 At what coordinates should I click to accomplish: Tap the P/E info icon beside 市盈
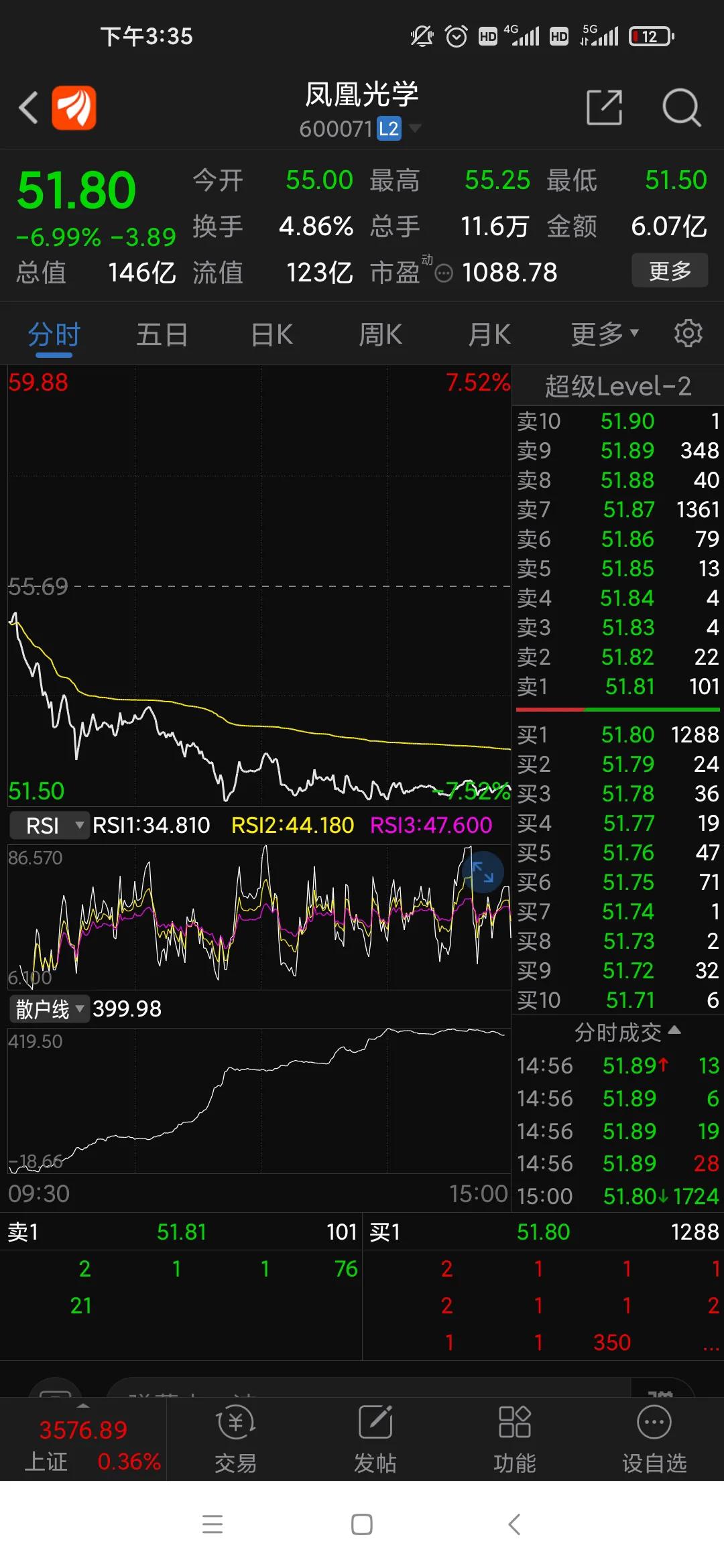[x=444, y=273]
